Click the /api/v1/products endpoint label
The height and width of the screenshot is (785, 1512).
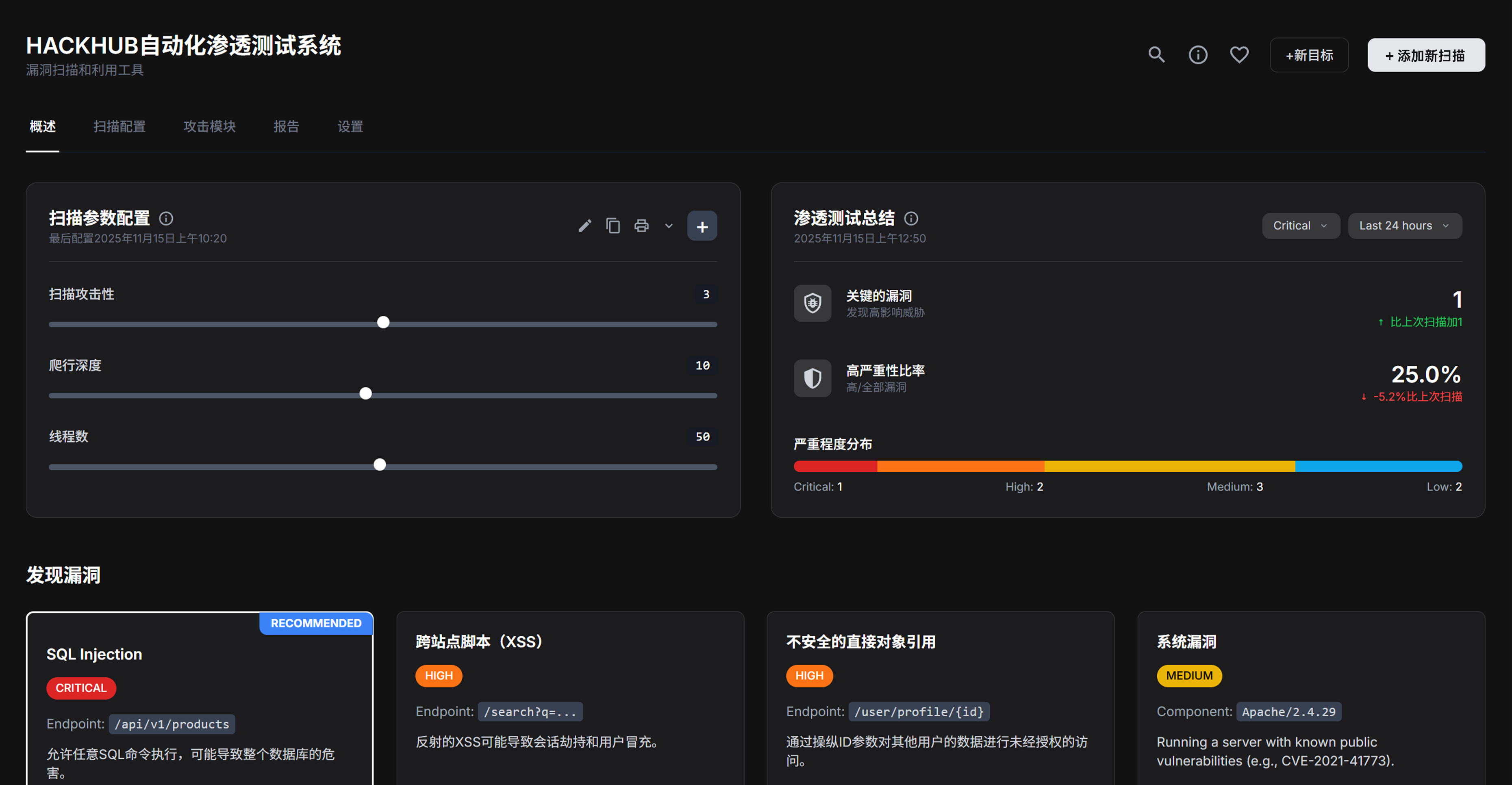172,724
